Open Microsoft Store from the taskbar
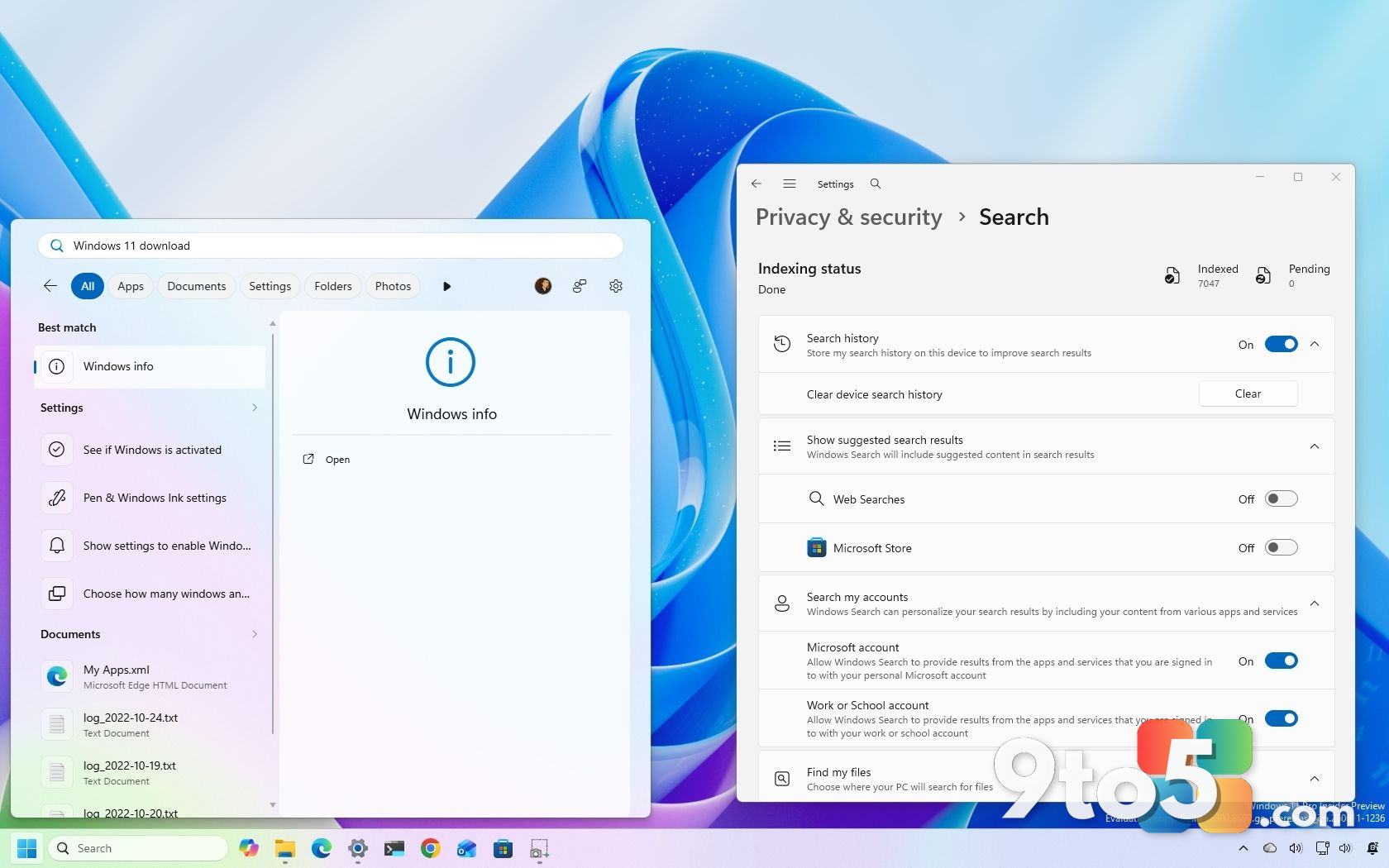This screenshot has width=1389, height=868. (x=503, y=848)
